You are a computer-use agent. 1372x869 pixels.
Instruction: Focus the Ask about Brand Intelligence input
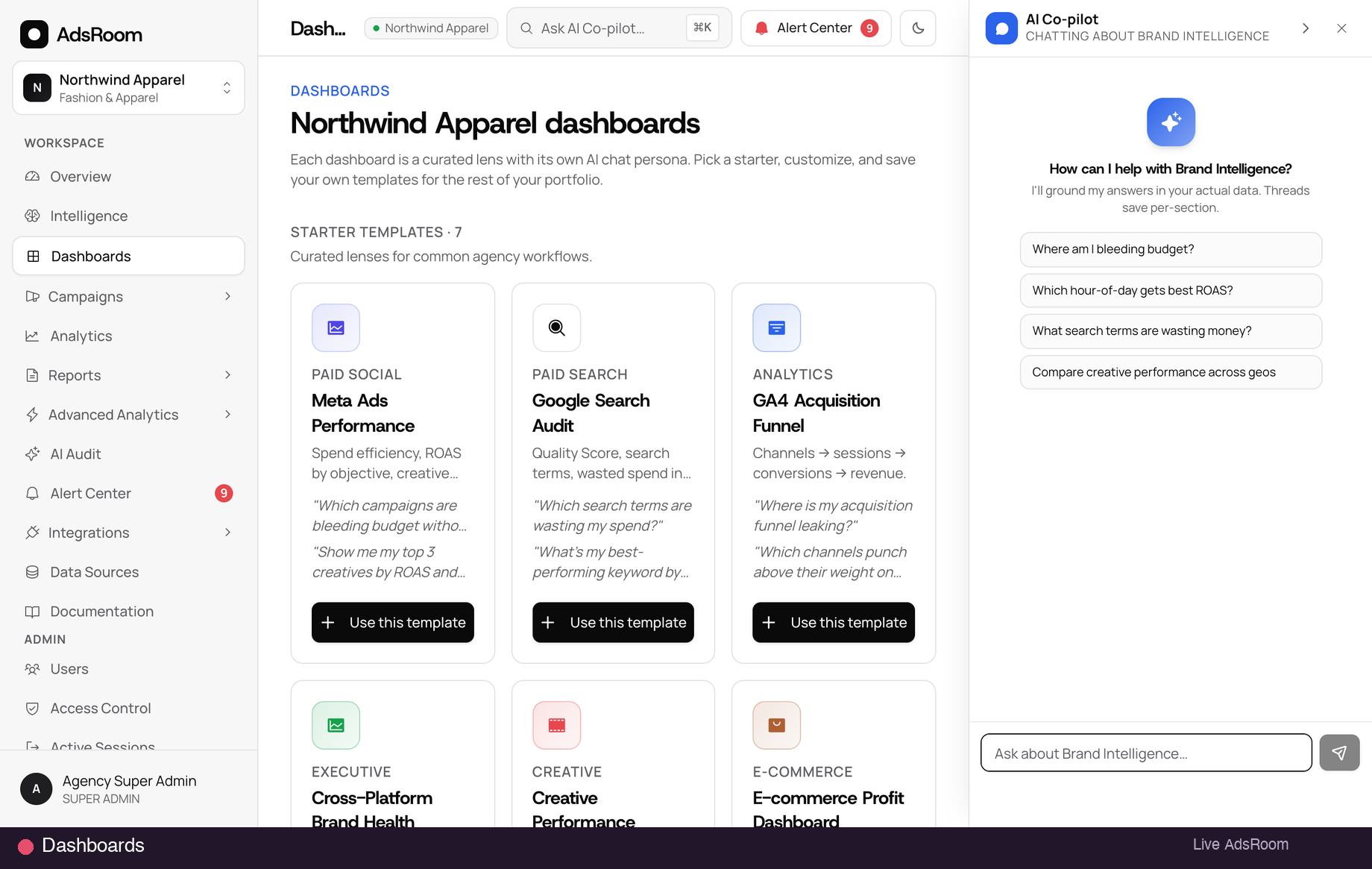click(x=1146, y=753)
